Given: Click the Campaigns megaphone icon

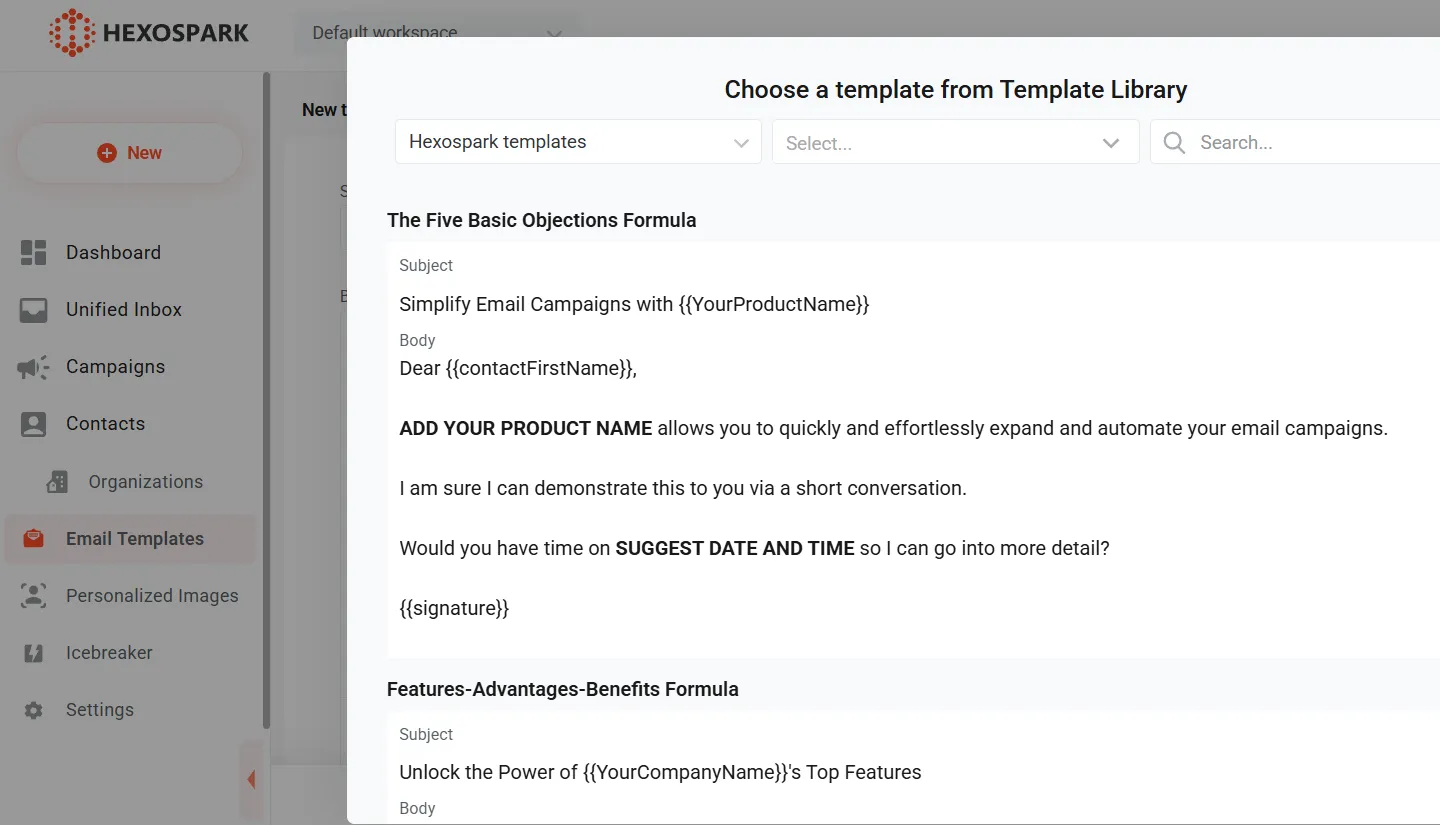Looking at the screenshot, I should point(33,367).
